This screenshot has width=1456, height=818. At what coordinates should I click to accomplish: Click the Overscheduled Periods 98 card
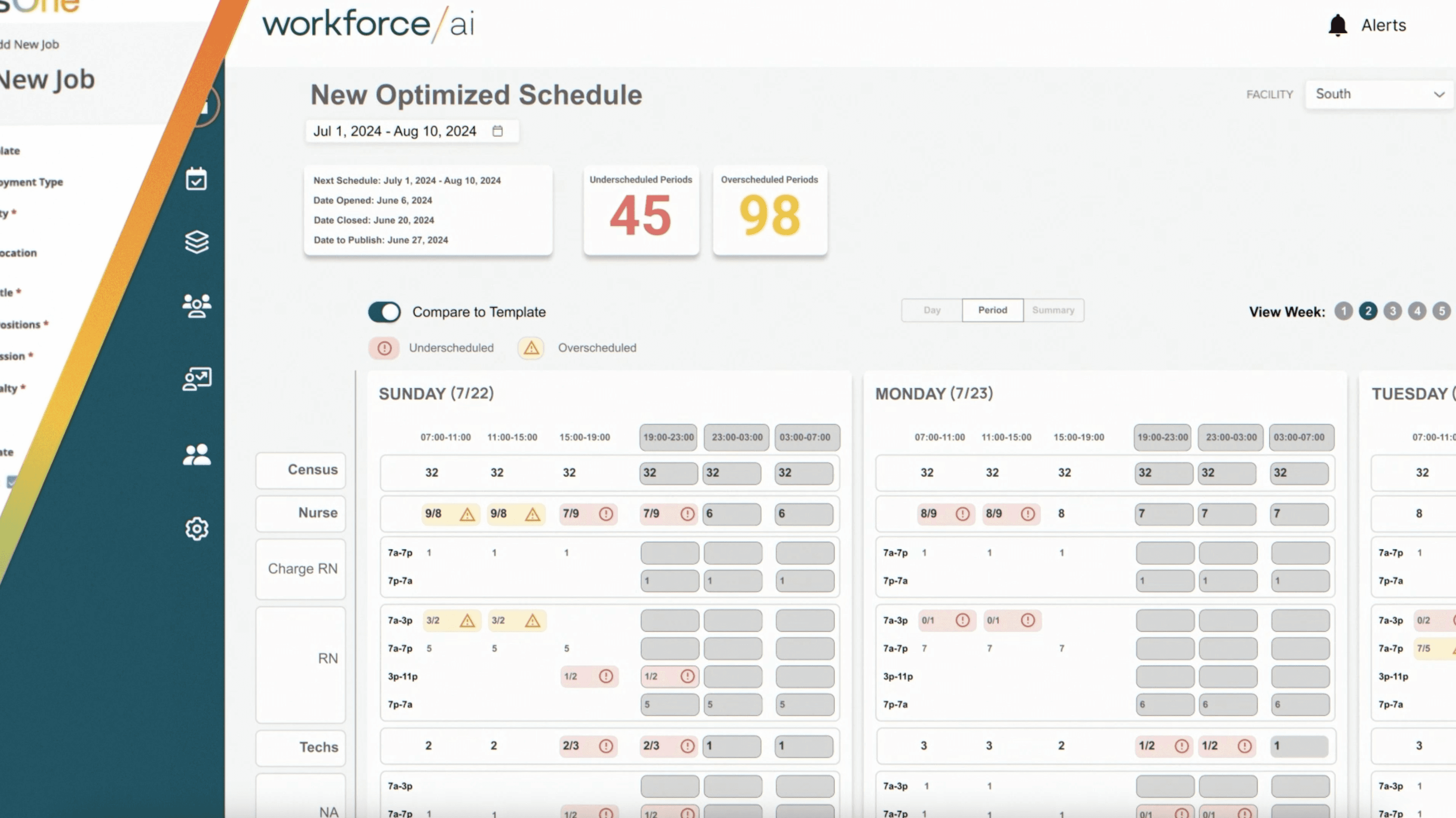coord(770,210)
